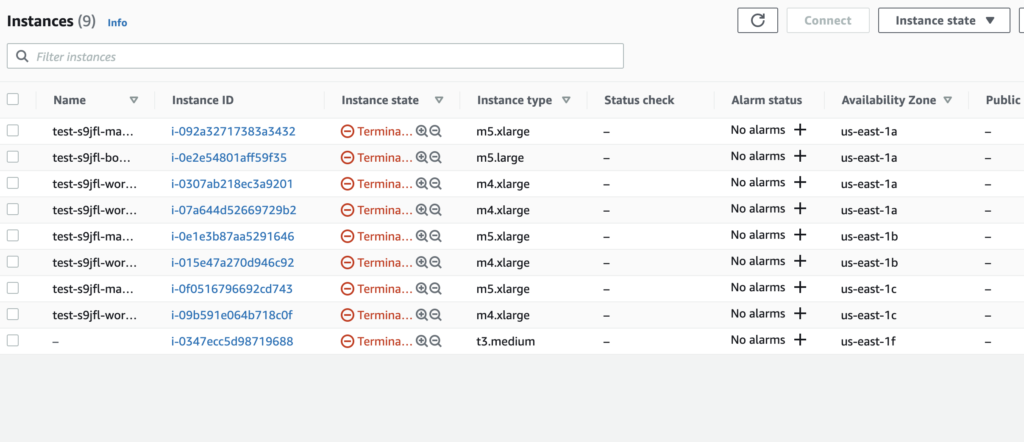Check the box for instance i-0347ecc5d98719688
This screenshot has height=442, width=1024.
pos(13,341)
